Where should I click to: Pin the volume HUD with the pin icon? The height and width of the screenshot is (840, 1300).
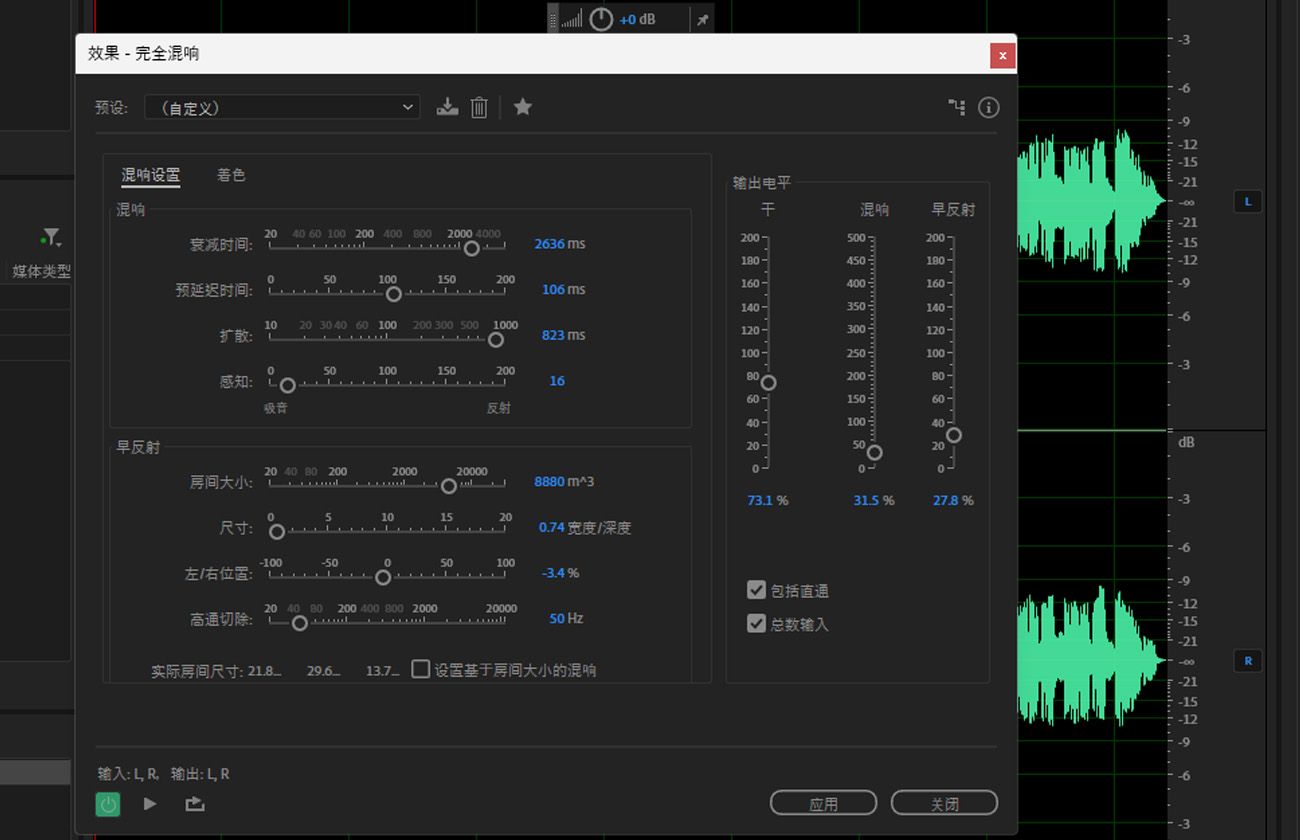click(703, 19)
